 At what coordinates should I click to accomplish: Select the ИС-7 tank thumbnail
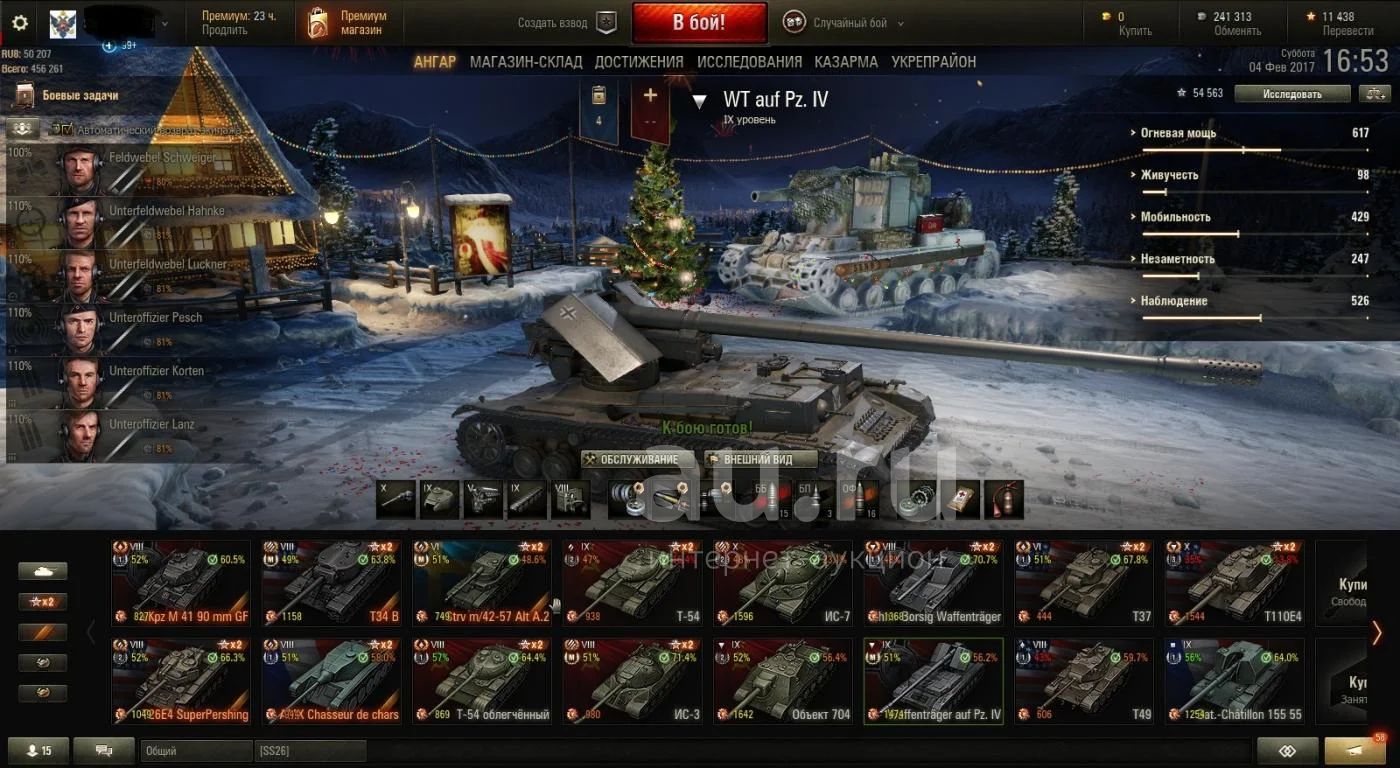point(783,583)
